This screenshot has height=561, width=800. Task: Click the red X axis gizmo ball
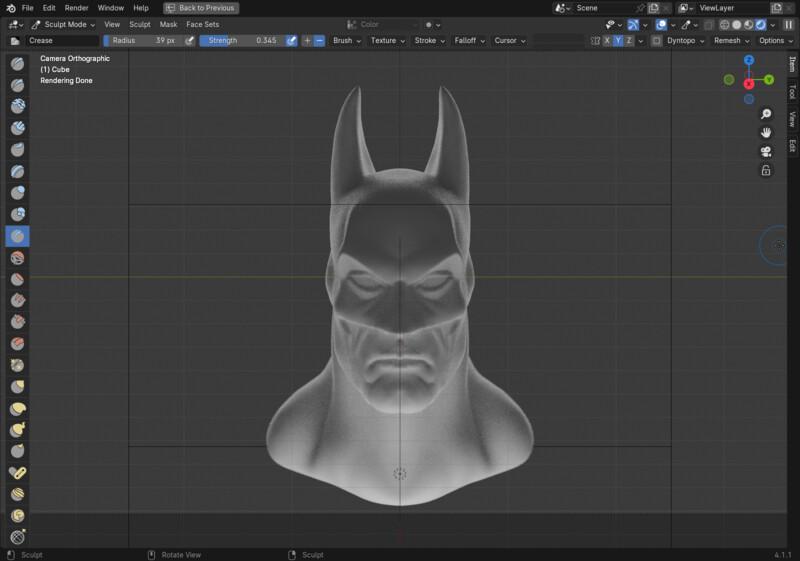tap(749, 83)
